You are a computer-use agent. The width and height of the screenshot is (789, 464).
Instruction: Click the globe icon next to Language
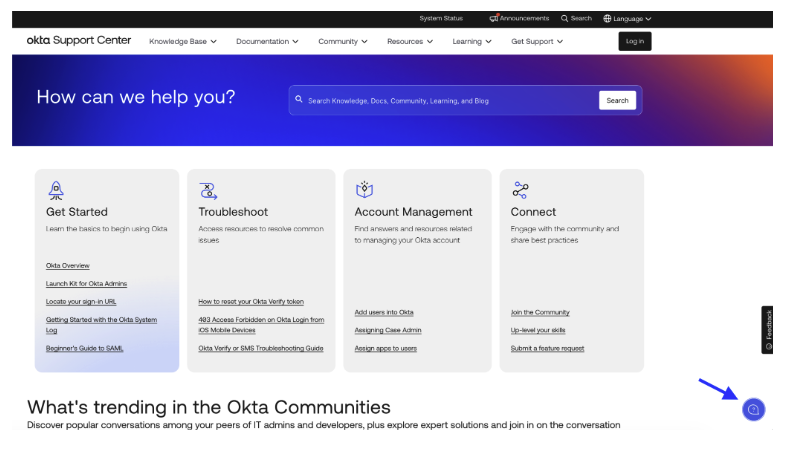607,19
